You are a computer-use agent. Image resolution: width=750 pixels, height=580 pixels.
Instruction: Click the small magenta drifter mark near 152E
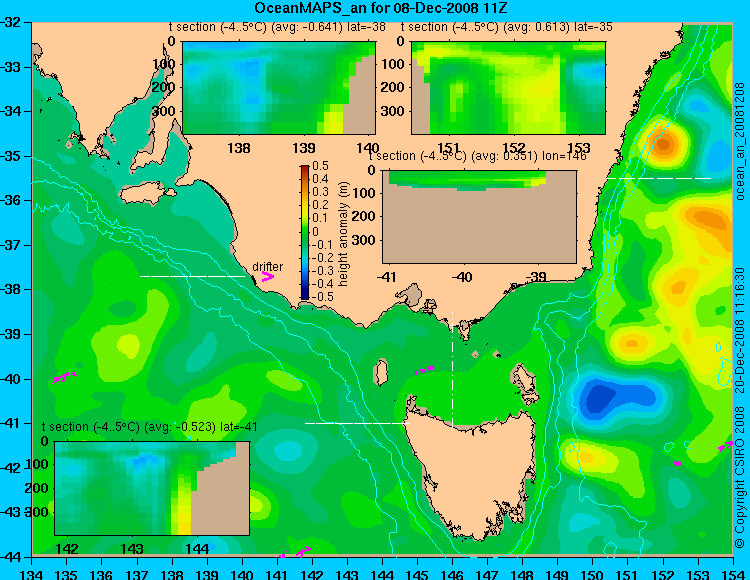[x=677, y=463]
